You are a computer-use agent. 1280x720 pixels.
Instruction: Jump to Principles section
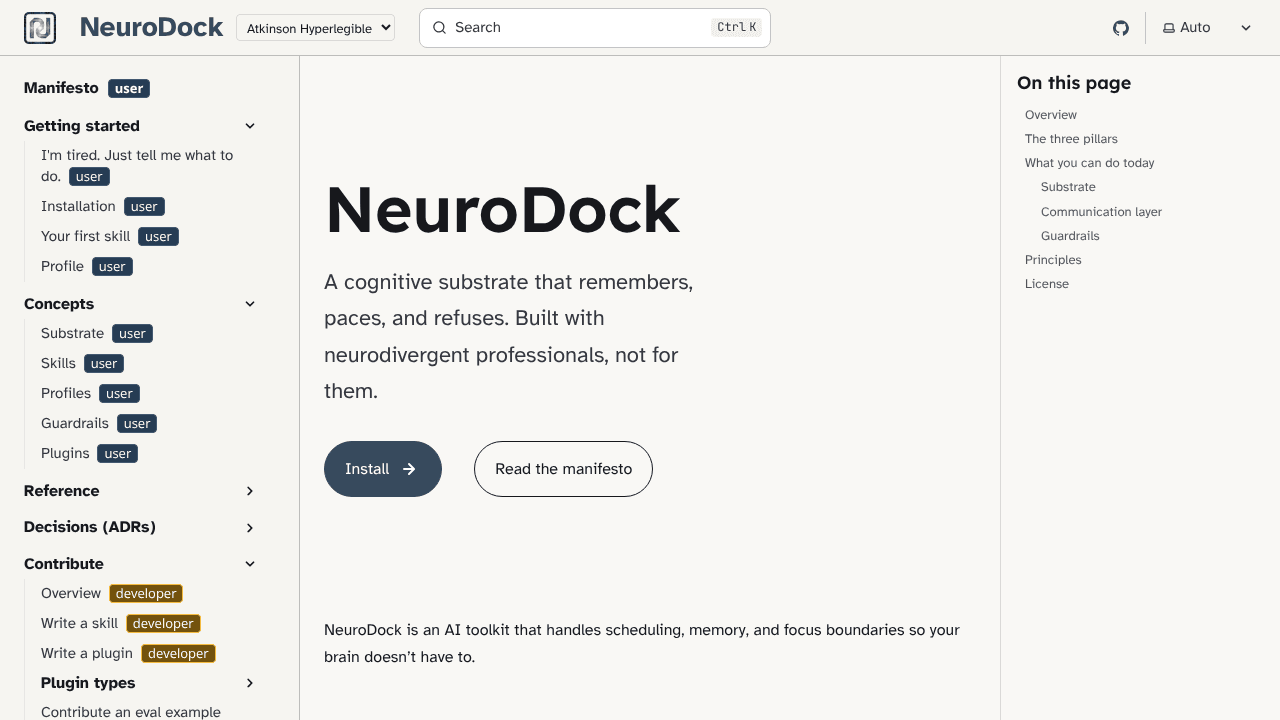[x=1053, y=260]
